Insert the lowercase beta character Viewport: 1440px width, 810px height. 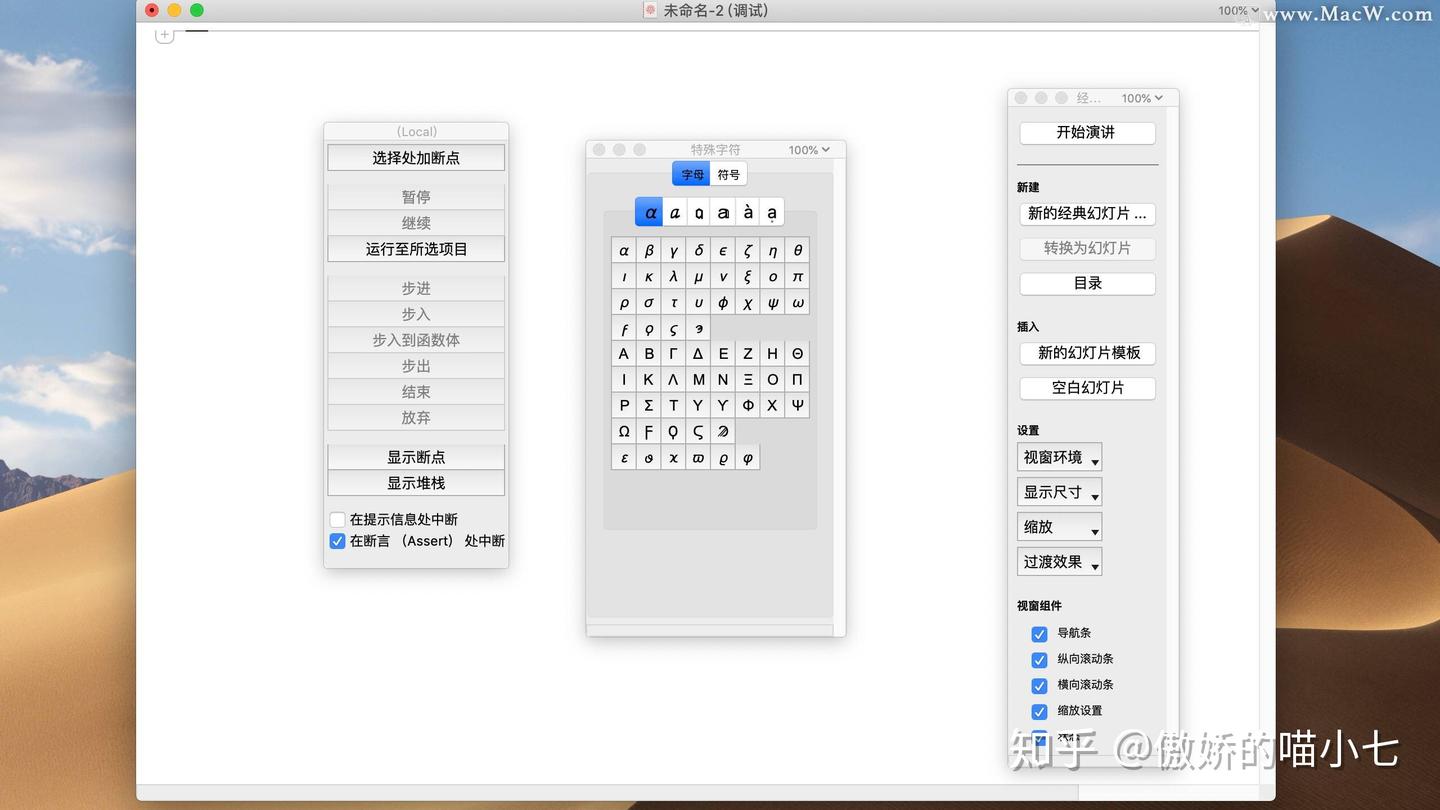tap(649, 250)
